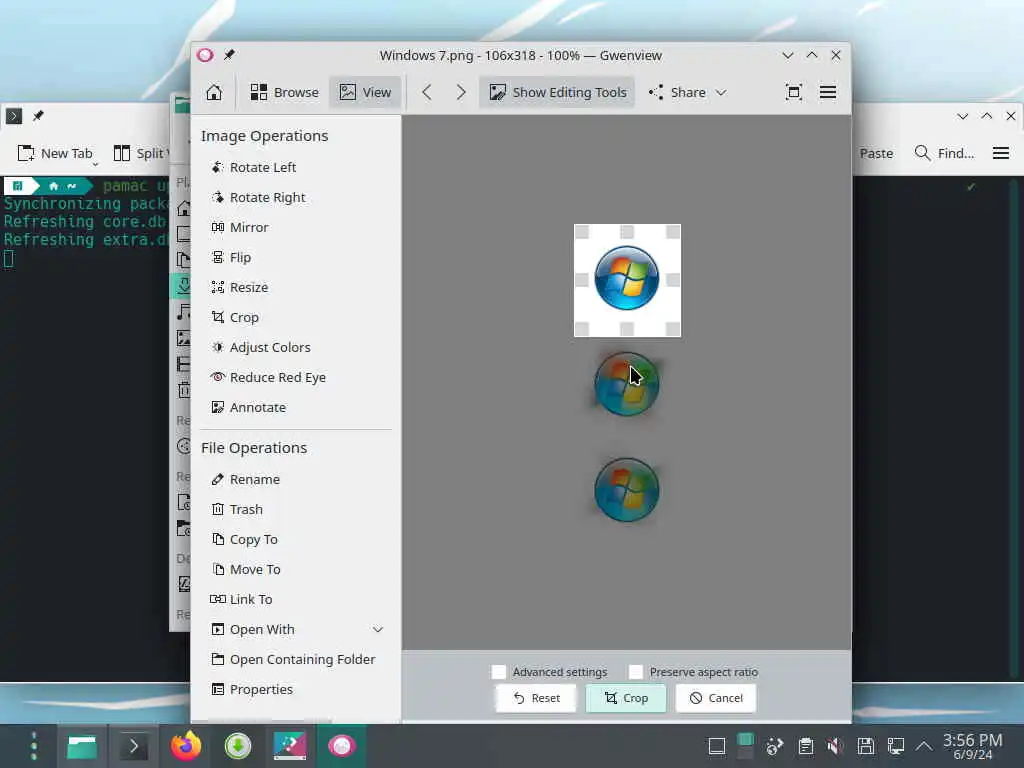Cancel the crop operation

[716, 698]
